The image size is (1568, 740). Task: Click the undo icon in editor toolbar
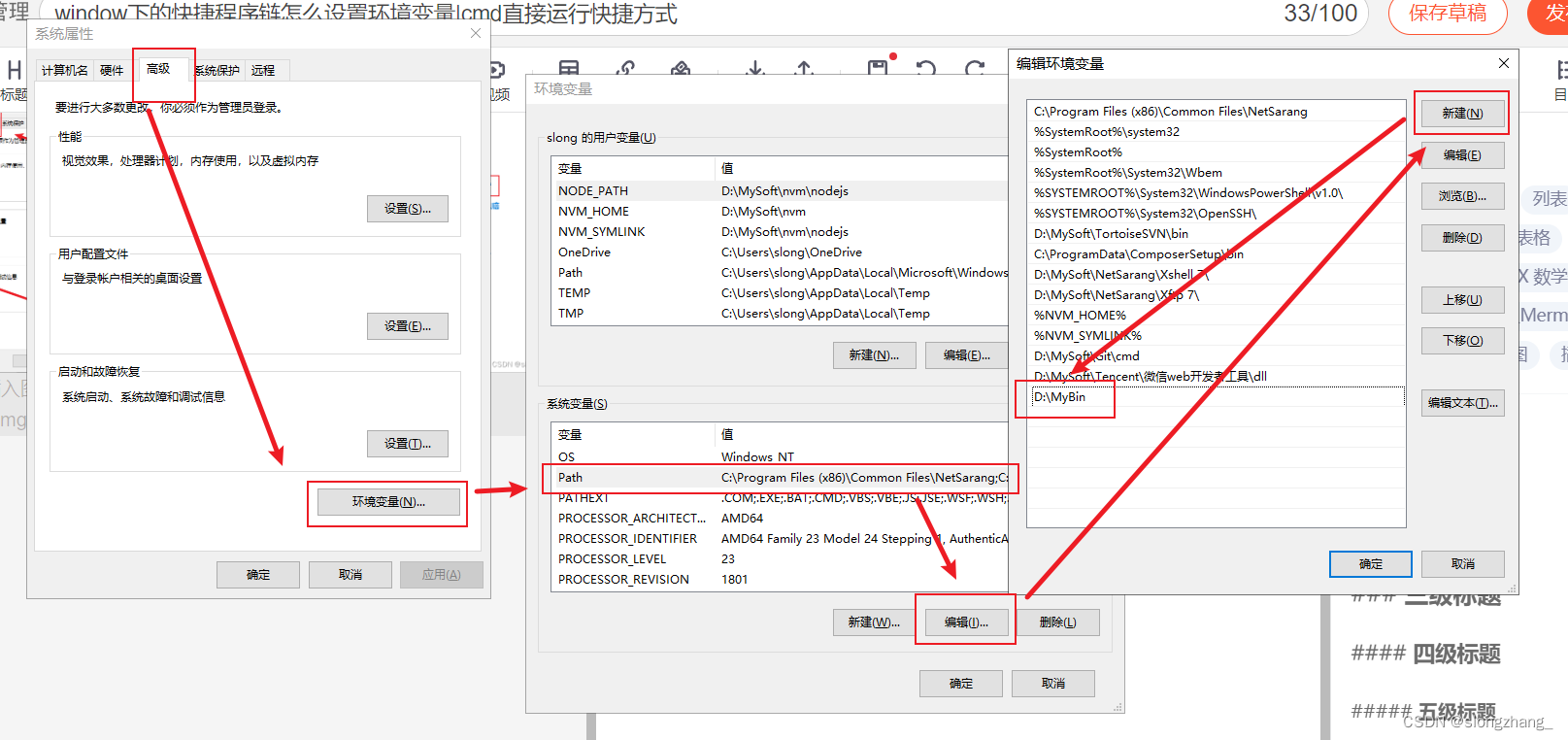click(x=926, y=68)
